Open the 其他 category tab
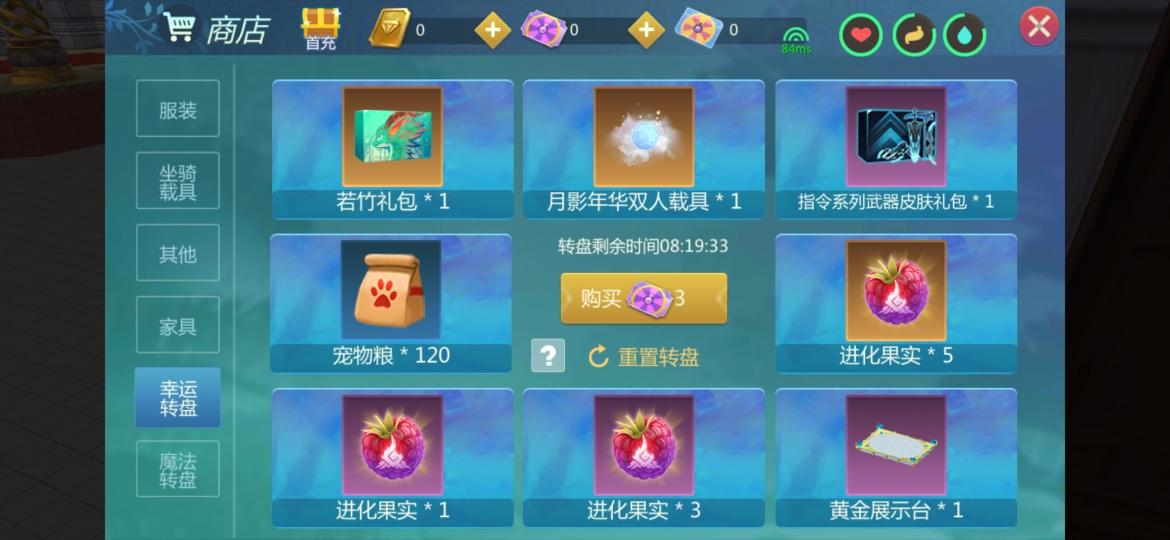This screenshot has width=1170, height=540. [x=178, y=254]
